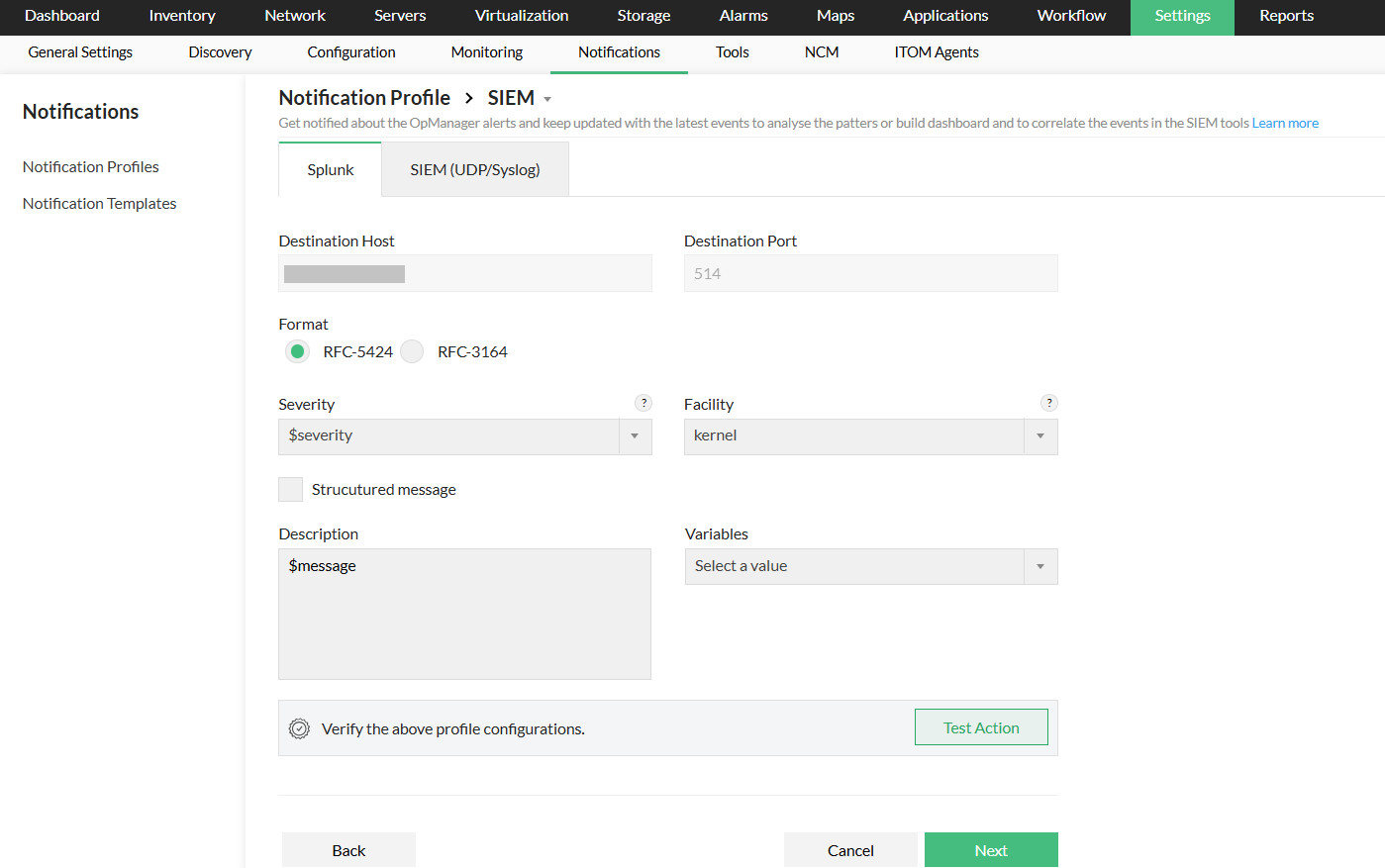Click the breadcrumb chevron before SIEM
This screenshot has width=1385, height=868.
point(469,98)
